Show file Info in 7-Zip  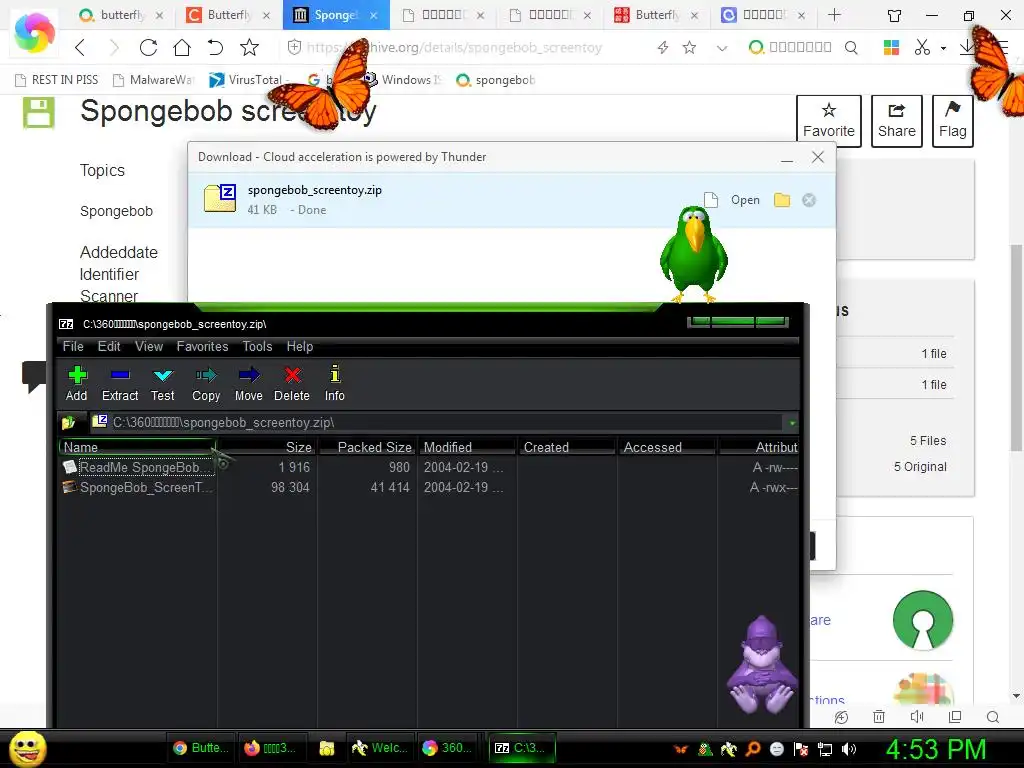tap(334, 383)
